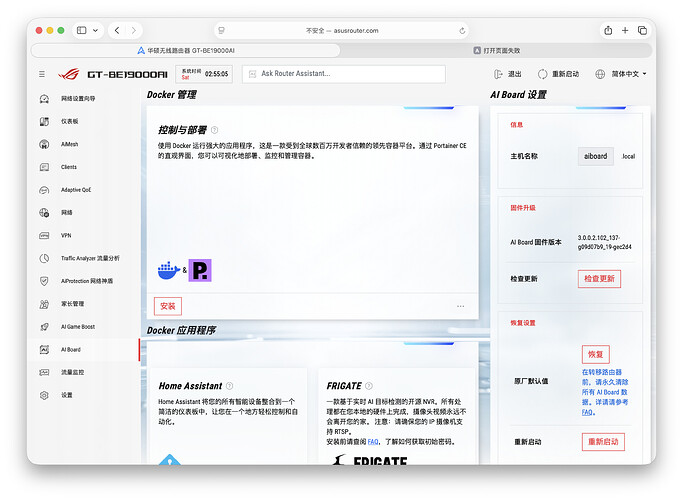Click help icon next to 控制与部署
The image size is (682, 500).
(214, 130)
